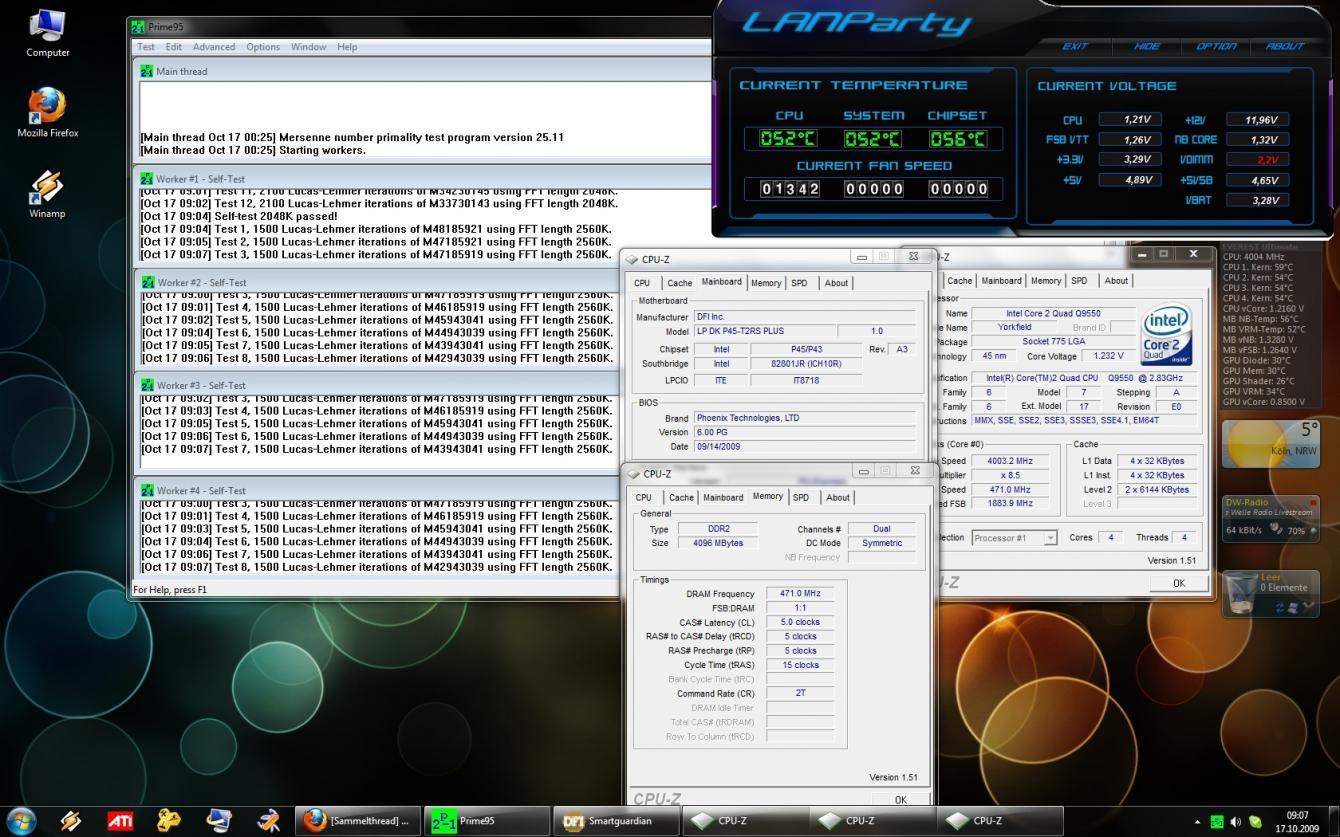Click EXIT on LANParty Smartguardian
This screenshot has width=1340, height=837.
pyautogui.click(x=1075, y=46)
